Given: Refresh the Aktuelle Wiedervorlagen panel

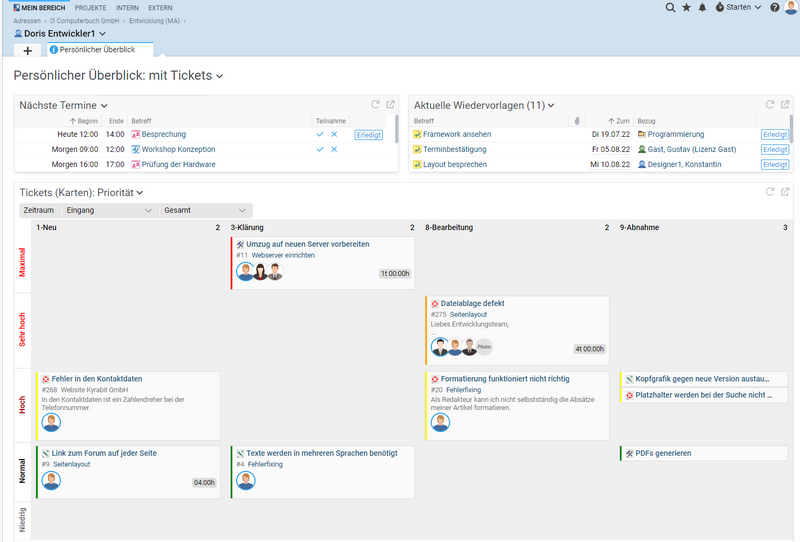Looking at the screenshot, I should (770, 105).
